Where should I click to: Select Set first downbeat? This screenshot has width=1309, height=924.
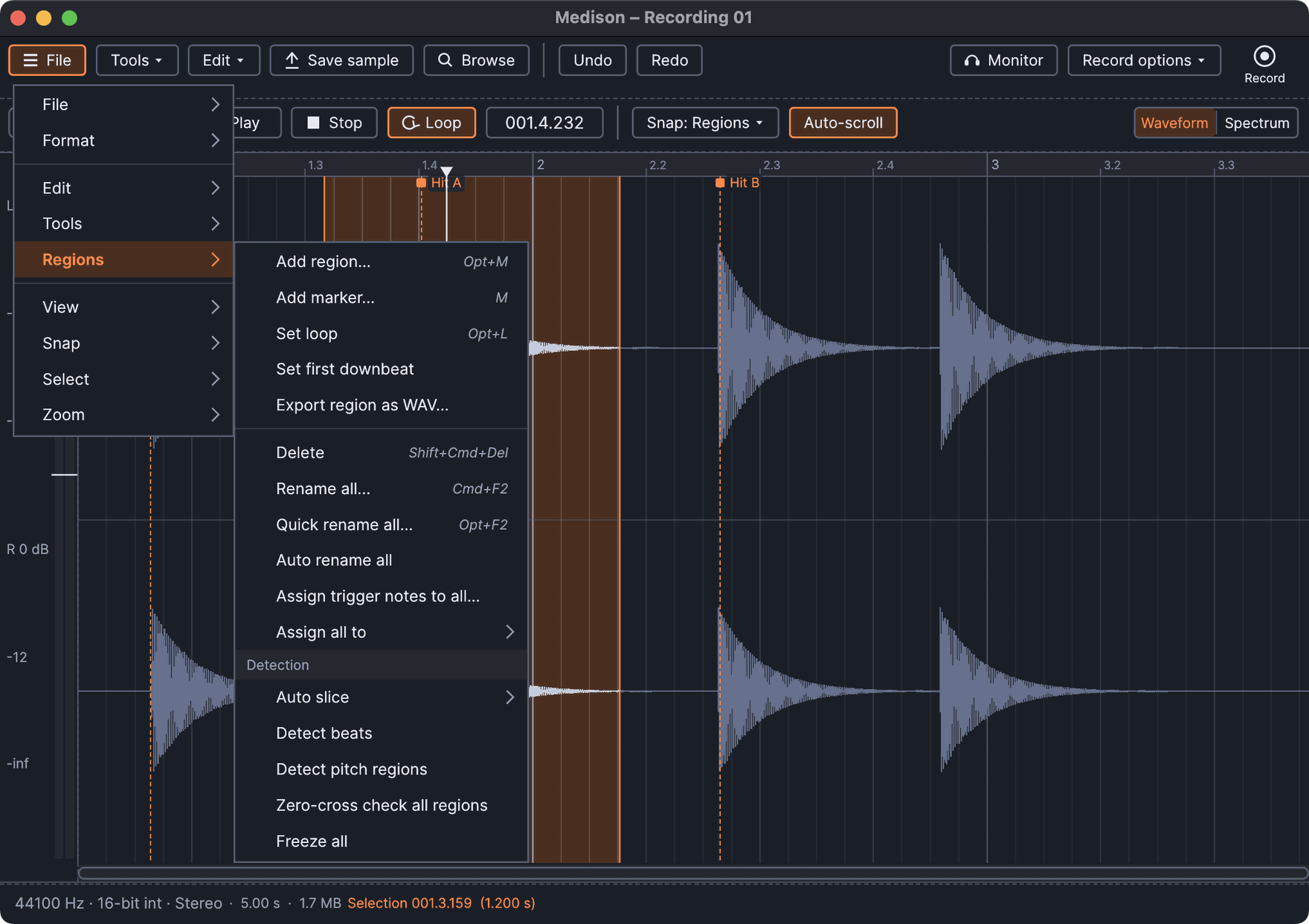coord(381,369)
